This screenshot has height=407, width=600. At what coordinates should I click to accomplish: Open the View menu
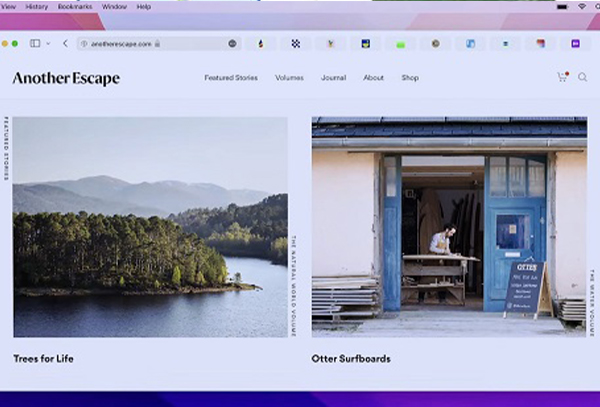8,7
